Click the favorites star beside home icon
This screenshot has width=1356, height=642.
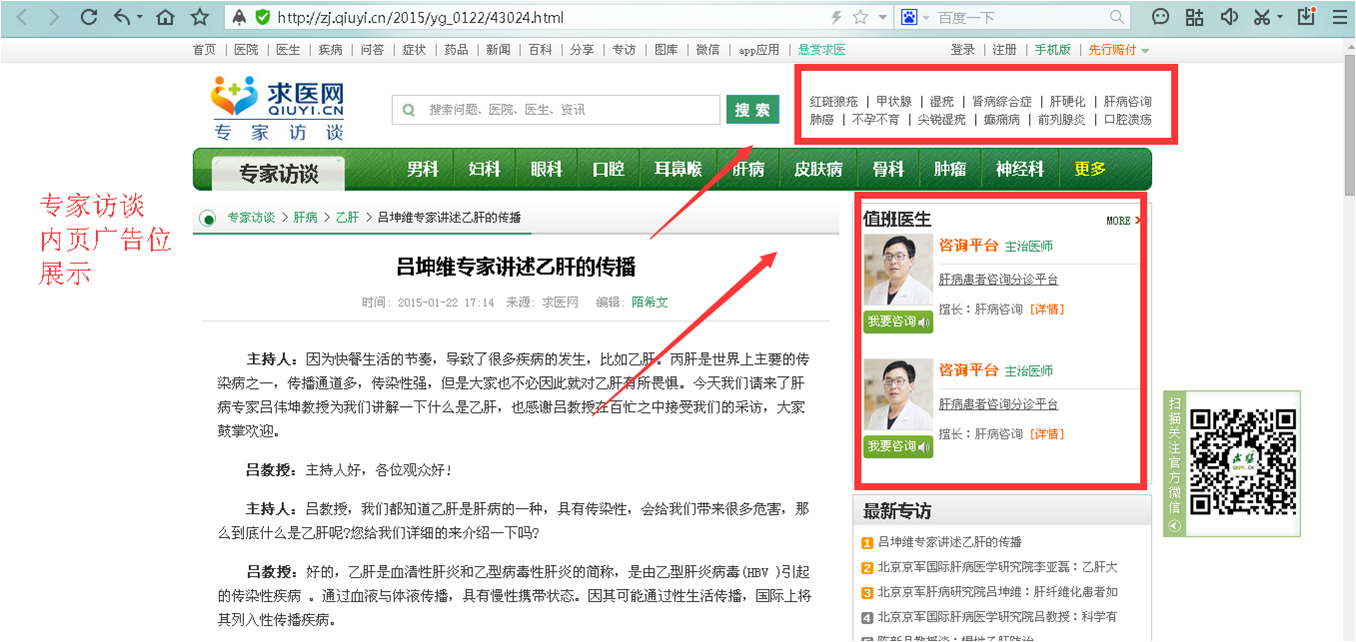(x=199, y=17)
